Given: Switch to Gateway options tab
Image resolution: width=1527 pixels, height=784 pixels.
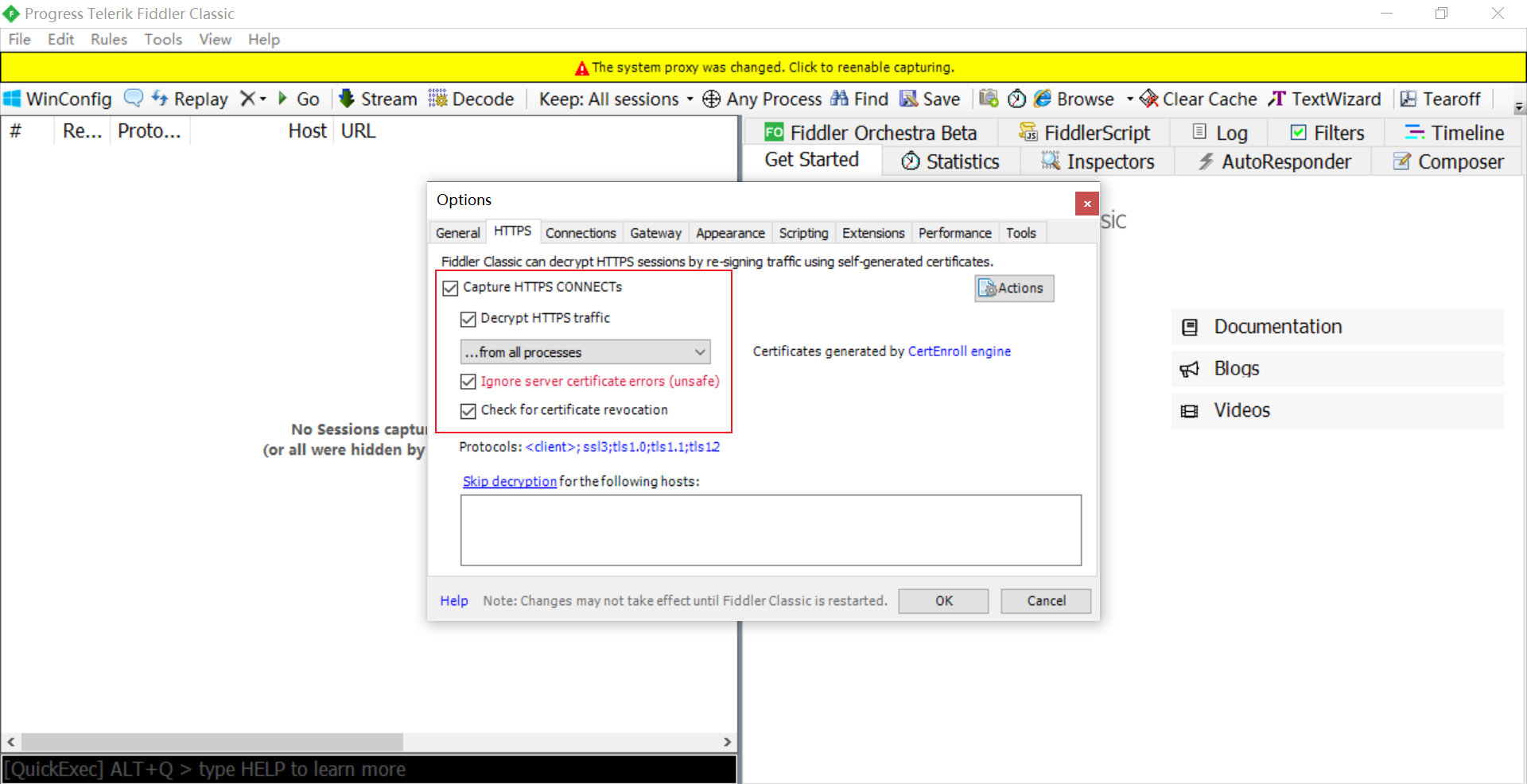Looking at the screenshot, I should point(655,233).
